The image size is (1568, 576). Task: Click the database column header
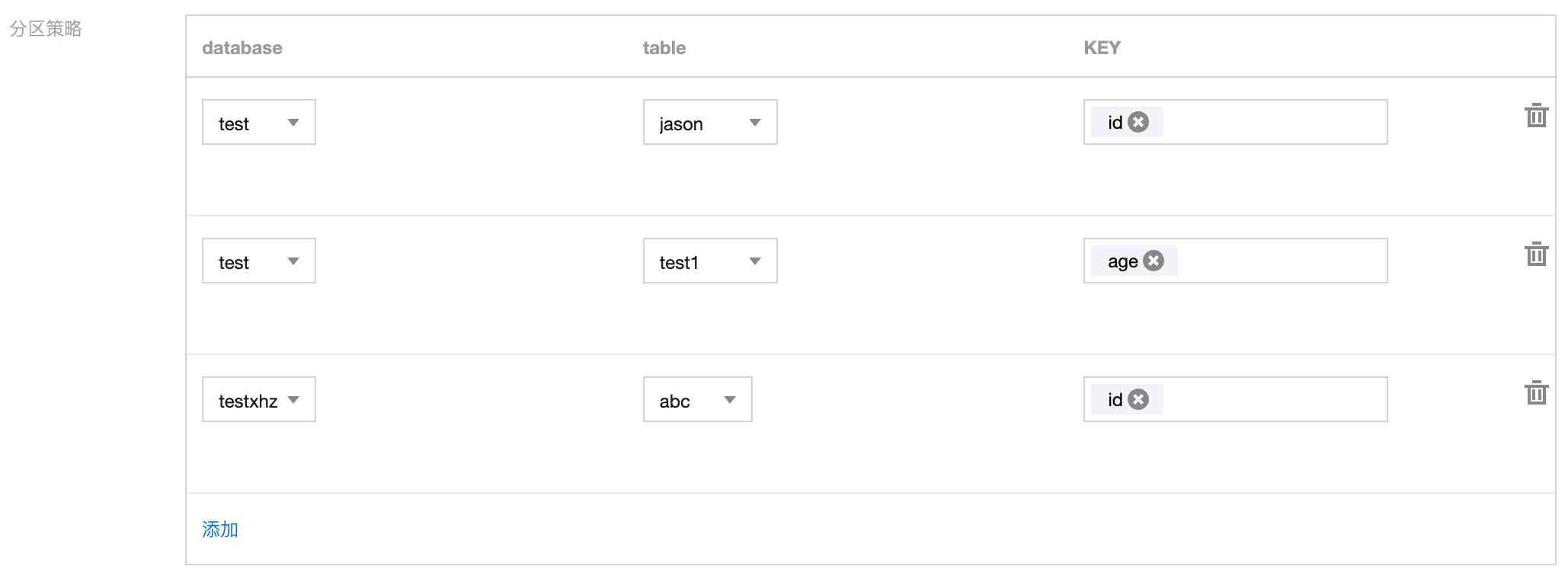pyautogui.click(x=242, y=48)
